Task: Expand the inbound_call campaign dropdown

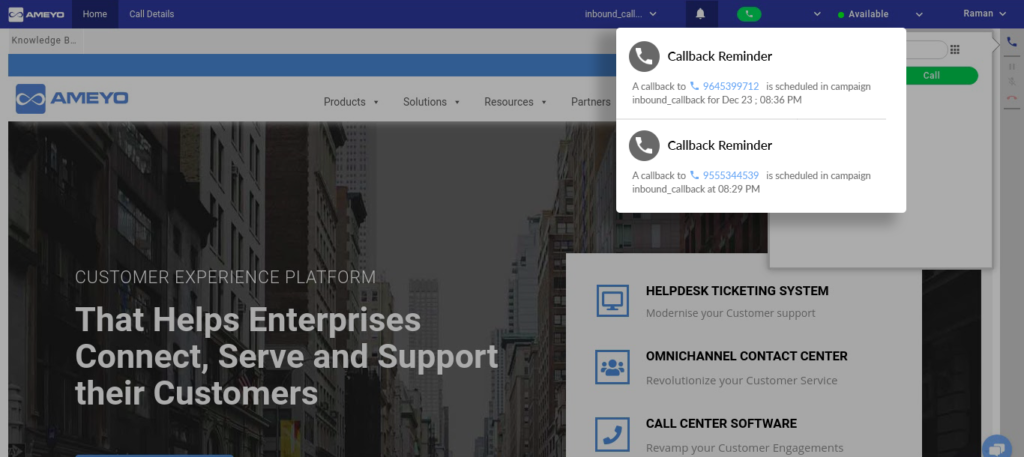Action: tap(620, 14)
